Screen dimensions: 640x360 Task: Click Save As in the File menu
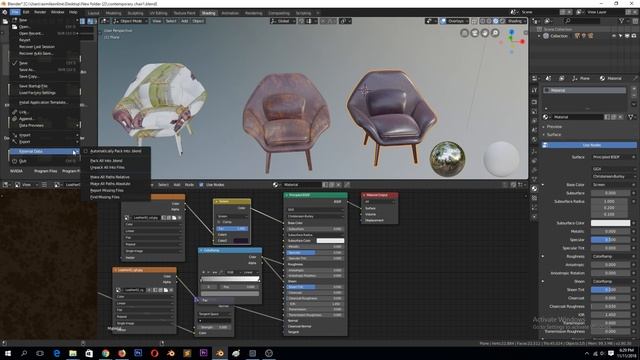pyautogui.click(x=44, y=70)
